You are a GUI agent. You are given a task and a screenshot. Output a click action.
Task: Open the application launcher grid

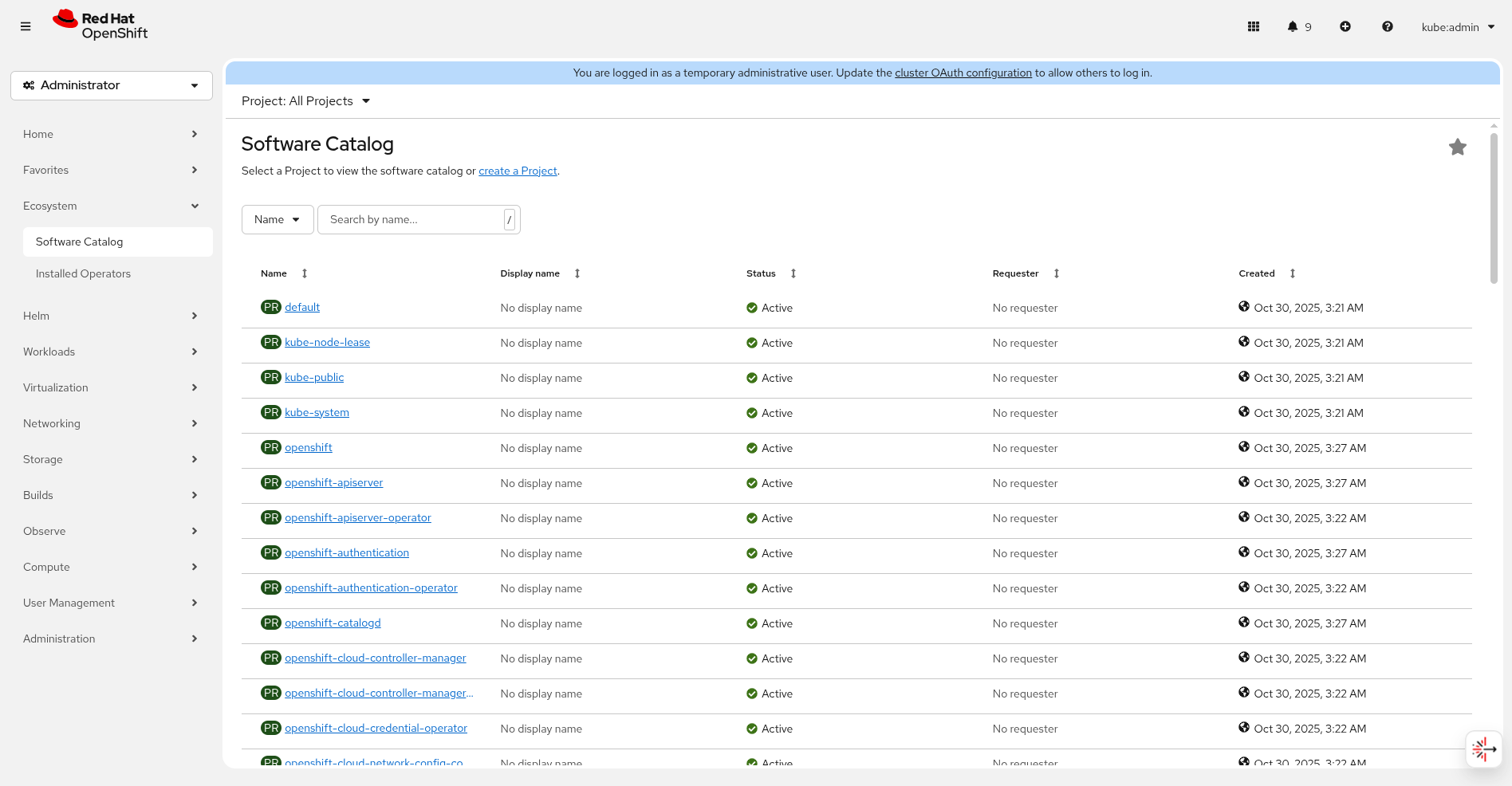(x=1254, y=26)
